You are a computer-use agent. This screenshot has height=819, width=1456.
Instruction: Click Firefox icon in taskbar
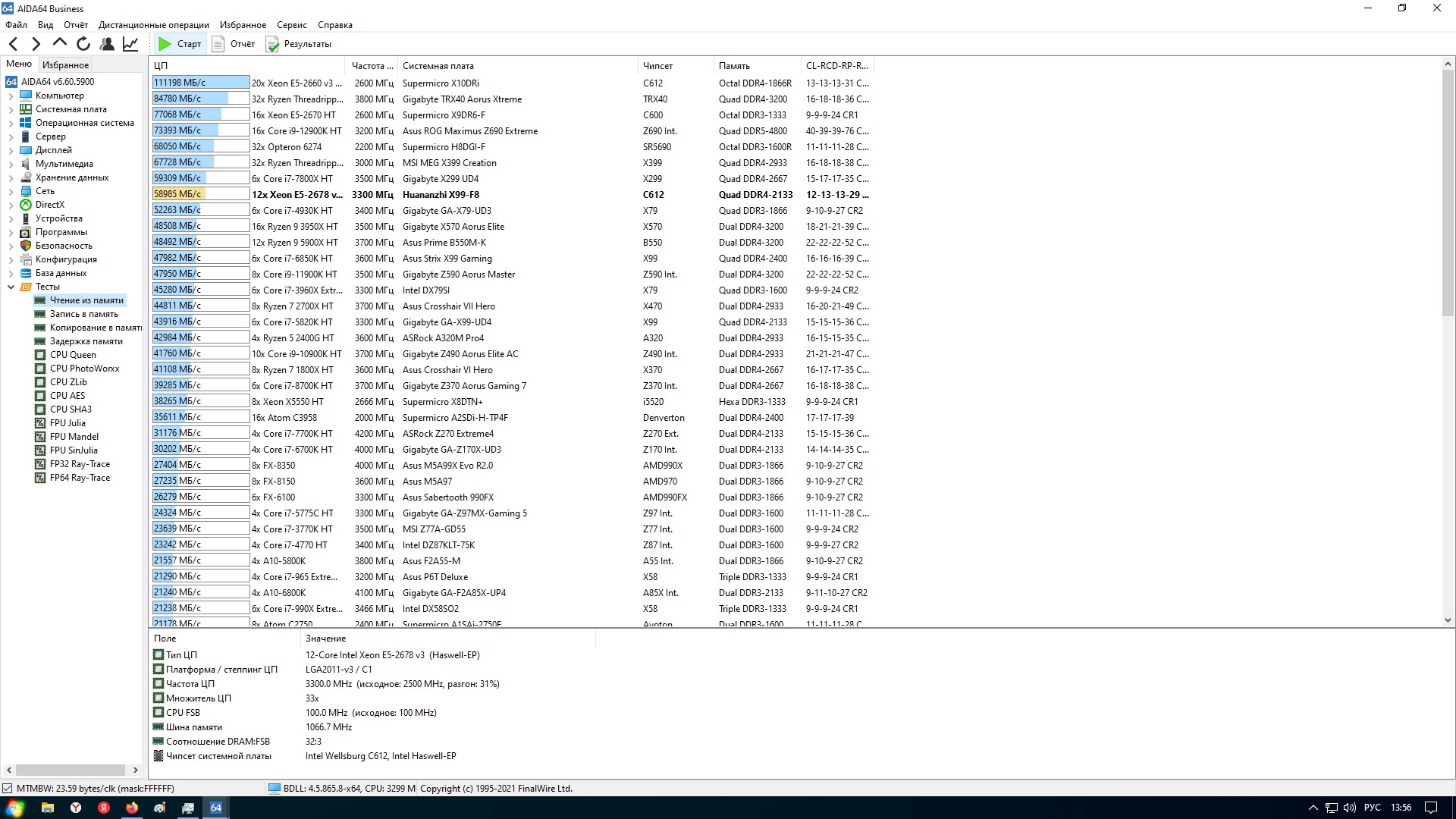point(132,808)
